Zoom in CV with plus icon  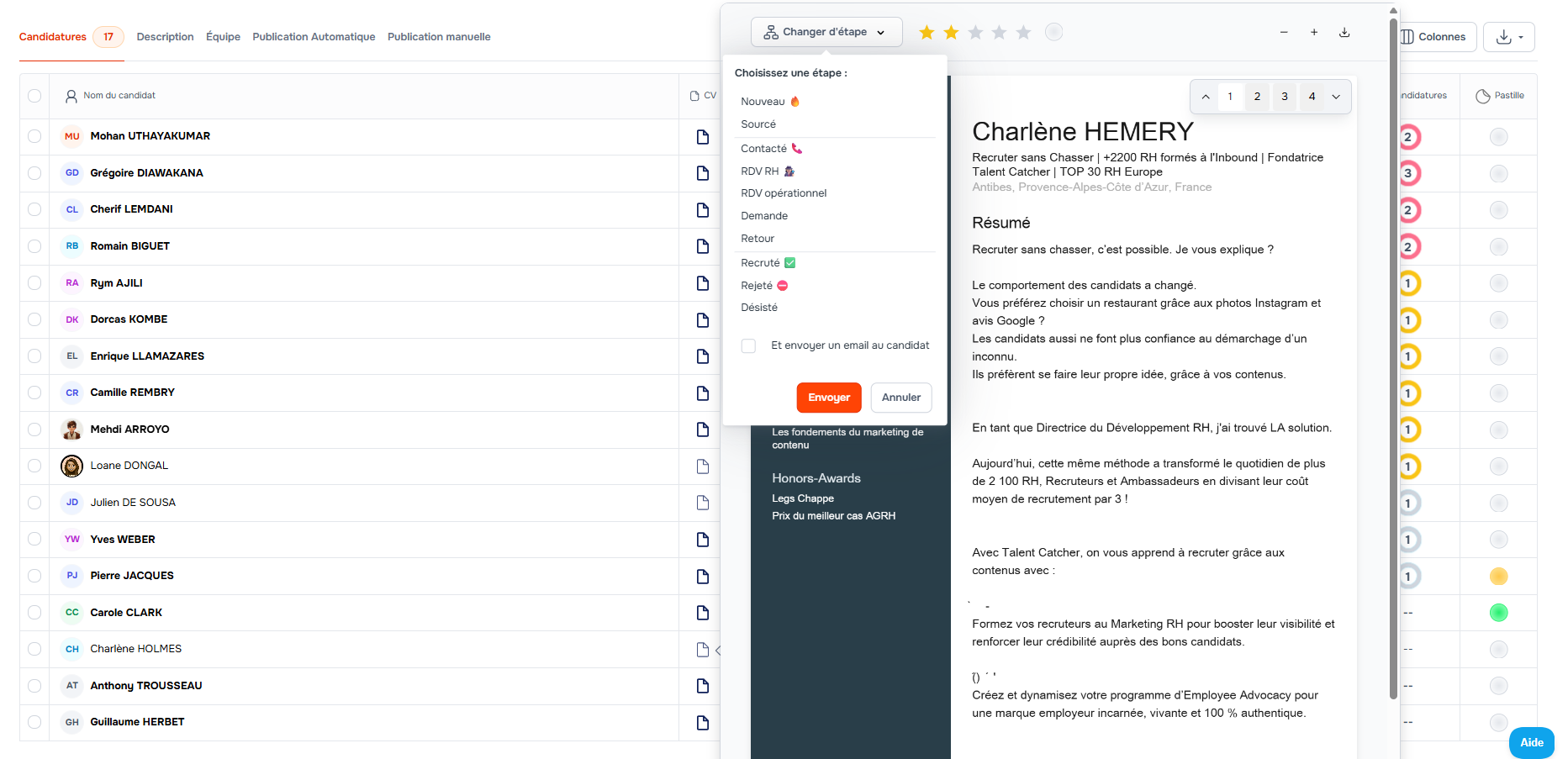[1314, 32]
